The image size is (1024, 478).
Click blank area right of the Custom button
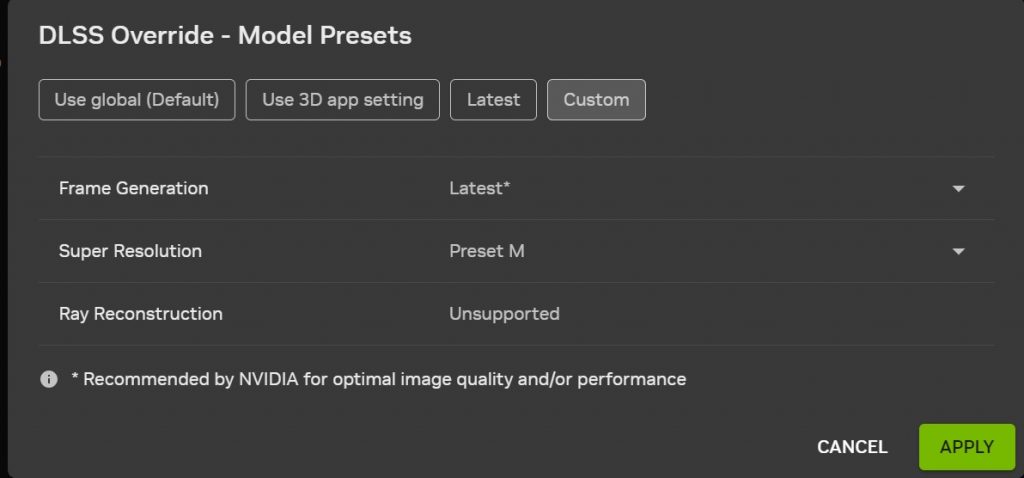pyautogui.click(x=820, y=100)
